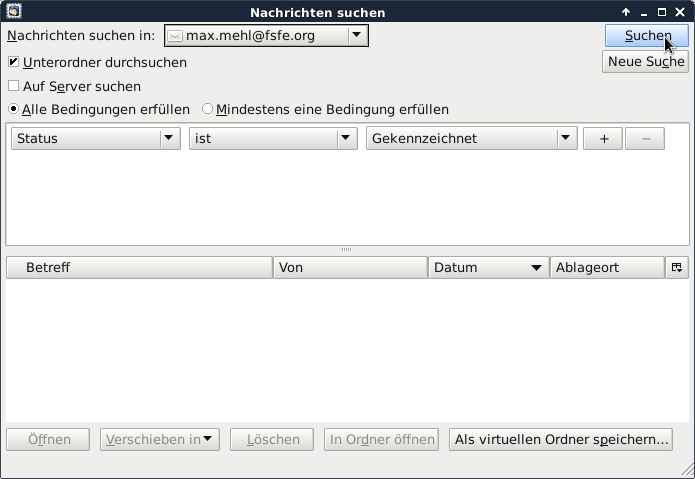Click Als virtuellen Ordner speichern button
Image resolution: width=695 pixels, height=479 pixels.
(560, 439)
